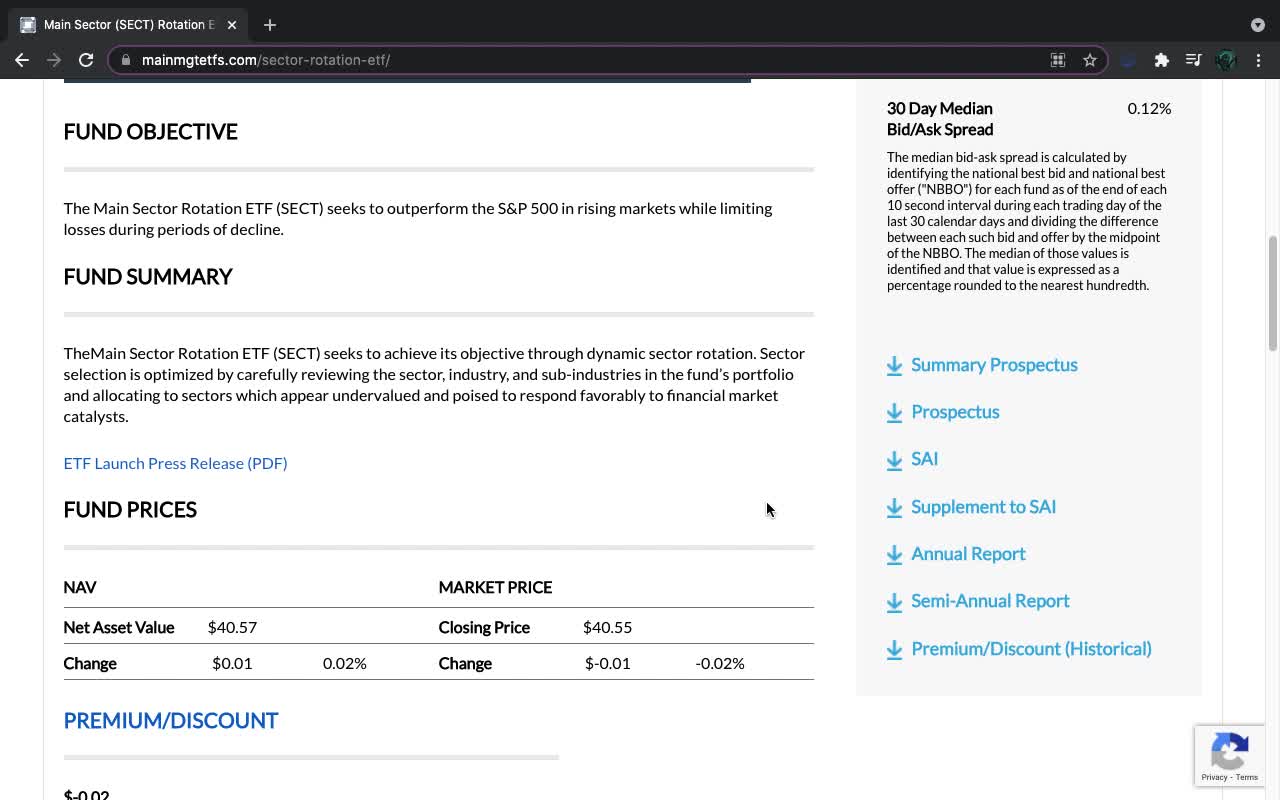Close the Main Sector Rotation tab
1280x800 pixels.
click(232, 24)
